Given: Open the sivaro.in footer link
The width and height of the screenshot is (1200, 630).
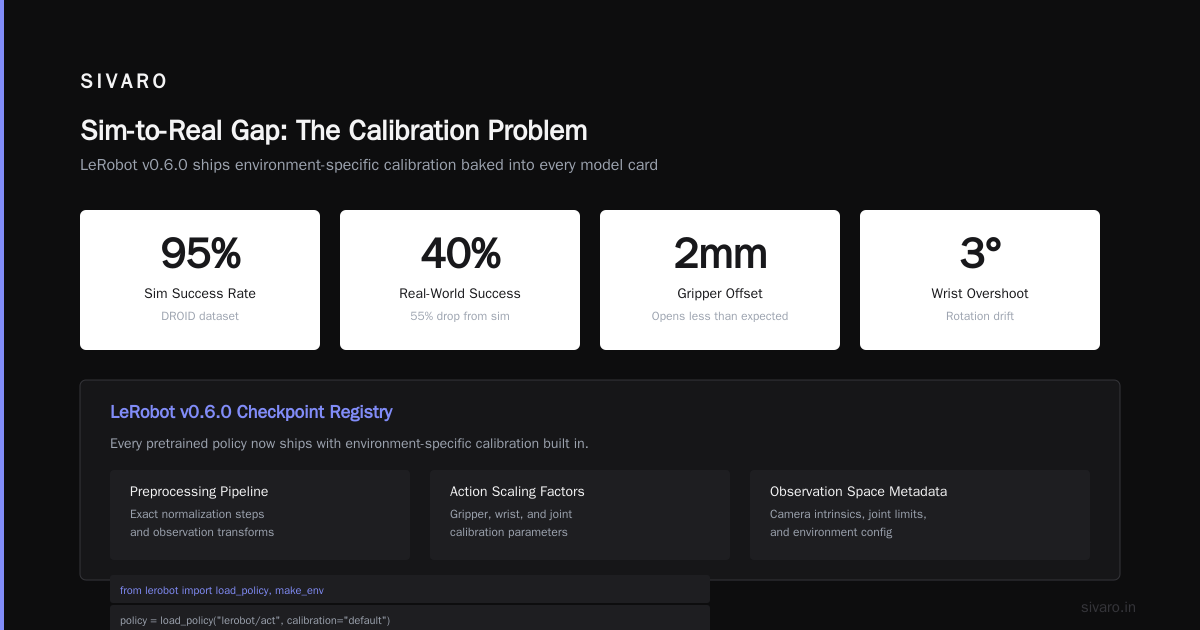Looking at the screenshot, I should coord(1108,607).
